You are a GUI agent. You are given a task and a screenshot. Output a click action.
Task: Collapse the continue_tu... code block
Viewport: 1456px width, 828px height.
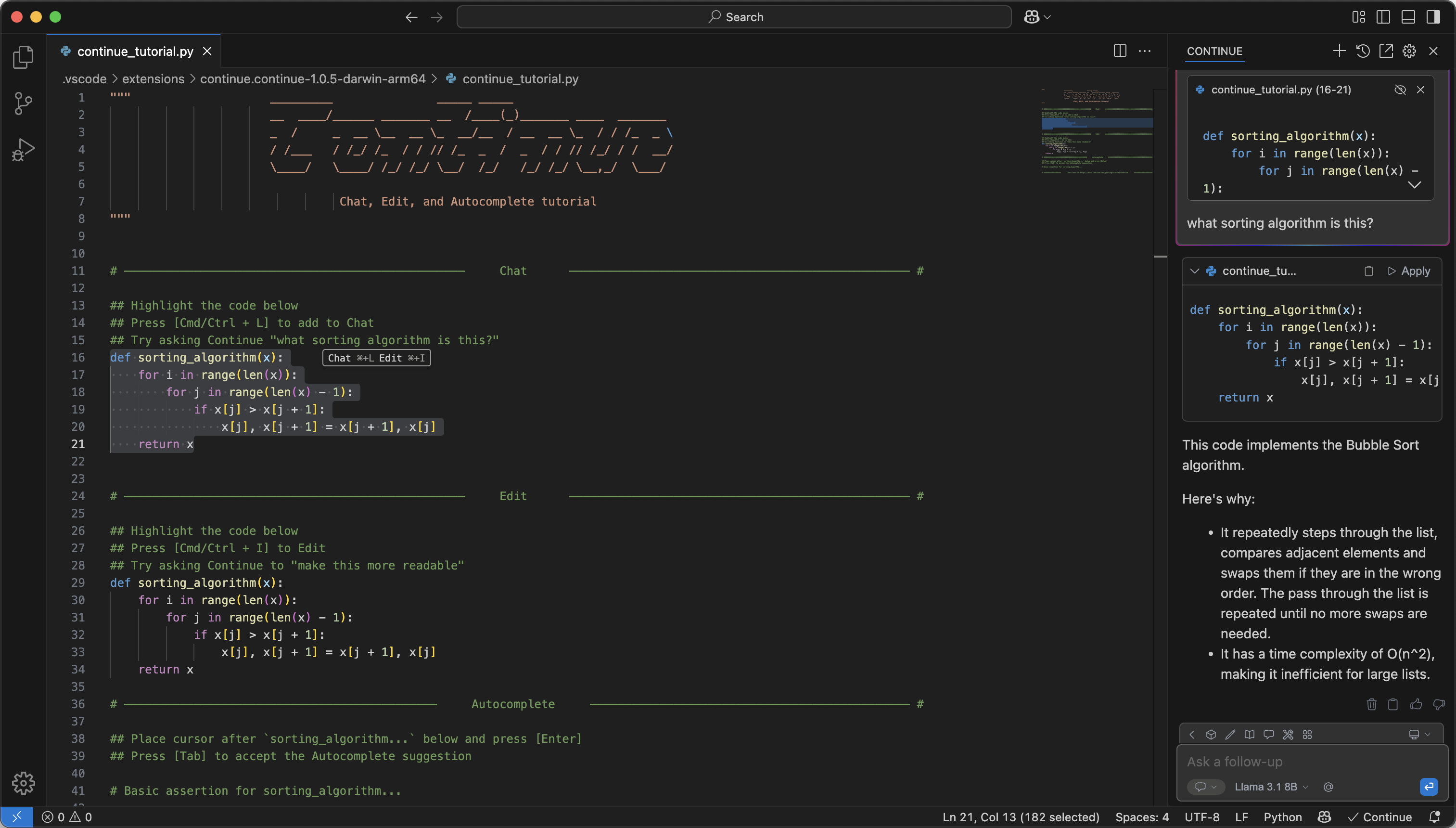click(x=1195, y=271)
